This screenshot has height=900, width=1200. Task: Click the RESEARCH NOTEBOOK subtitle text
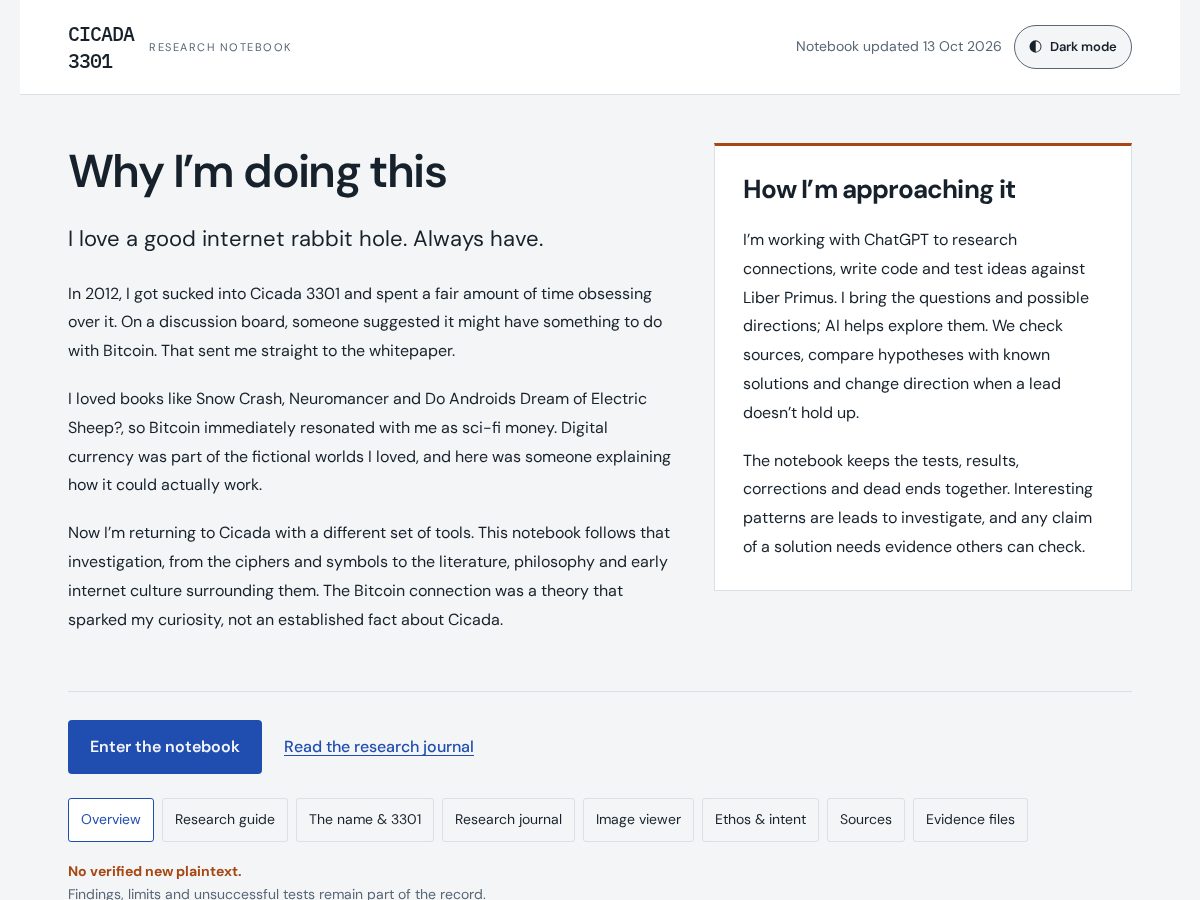coord(220,48)
